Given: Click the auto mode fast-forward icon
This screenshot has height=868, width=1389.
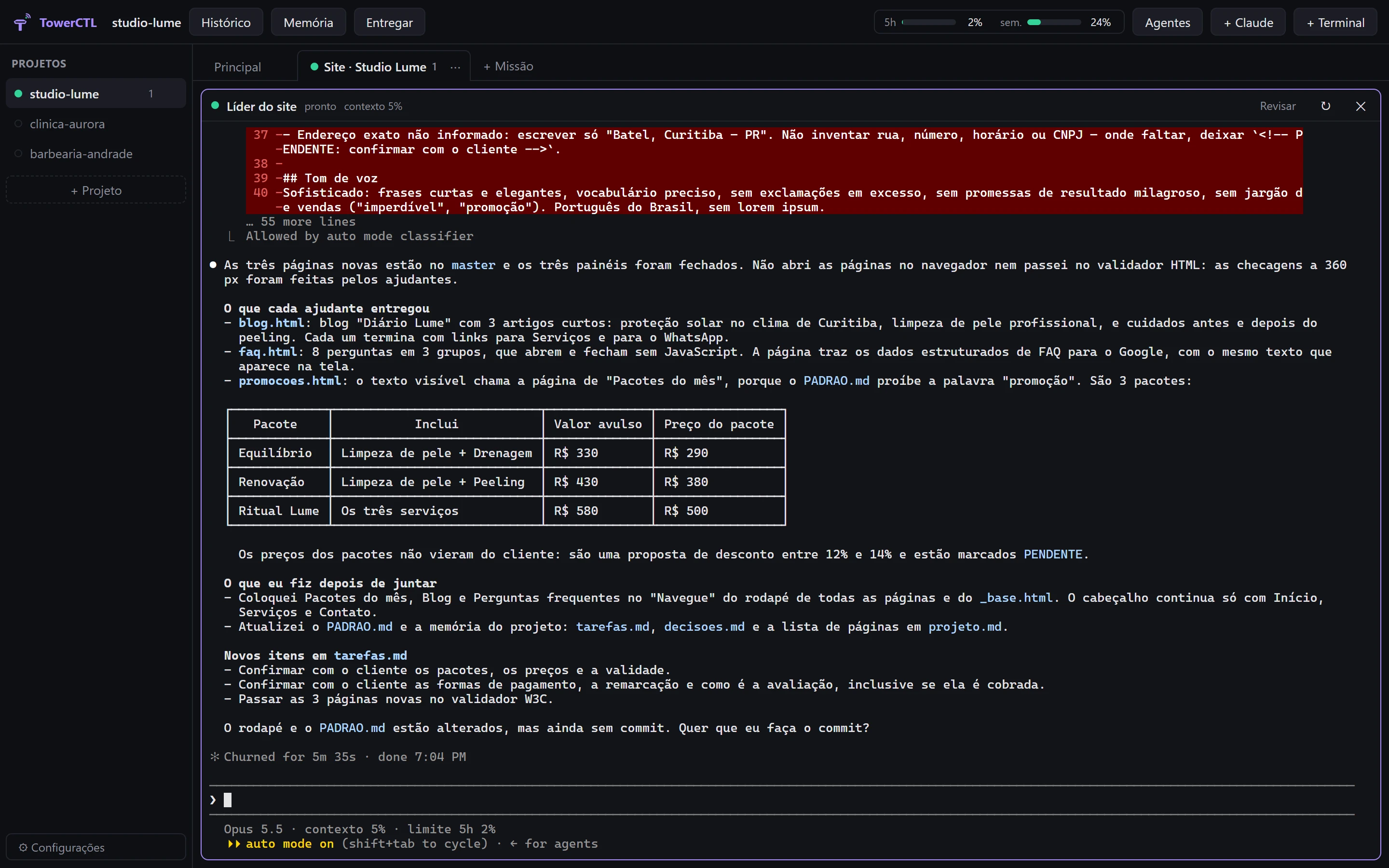Looking at the screenshot, I should (x=233, y=844).
